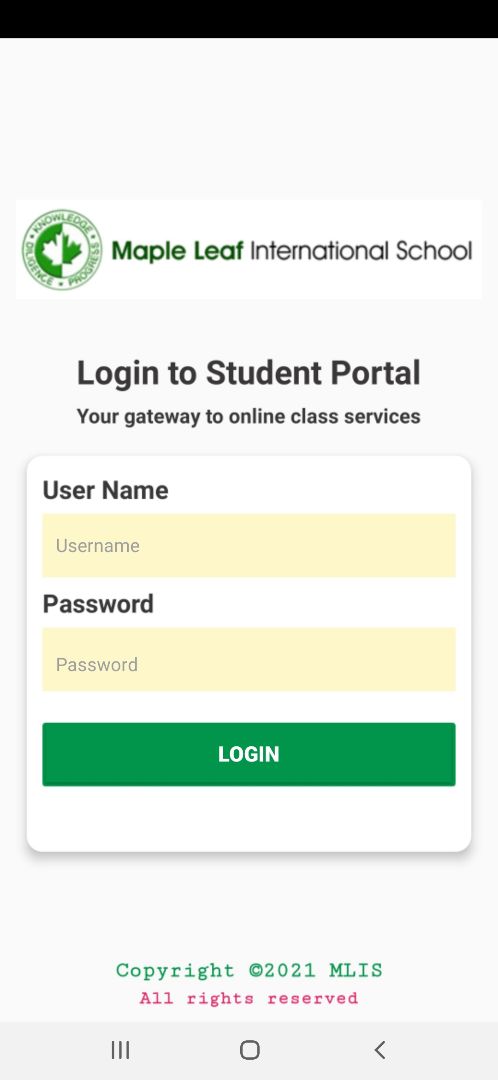Tap the "User Name" field label
The image size is (498, 1080).
(105, 490)
